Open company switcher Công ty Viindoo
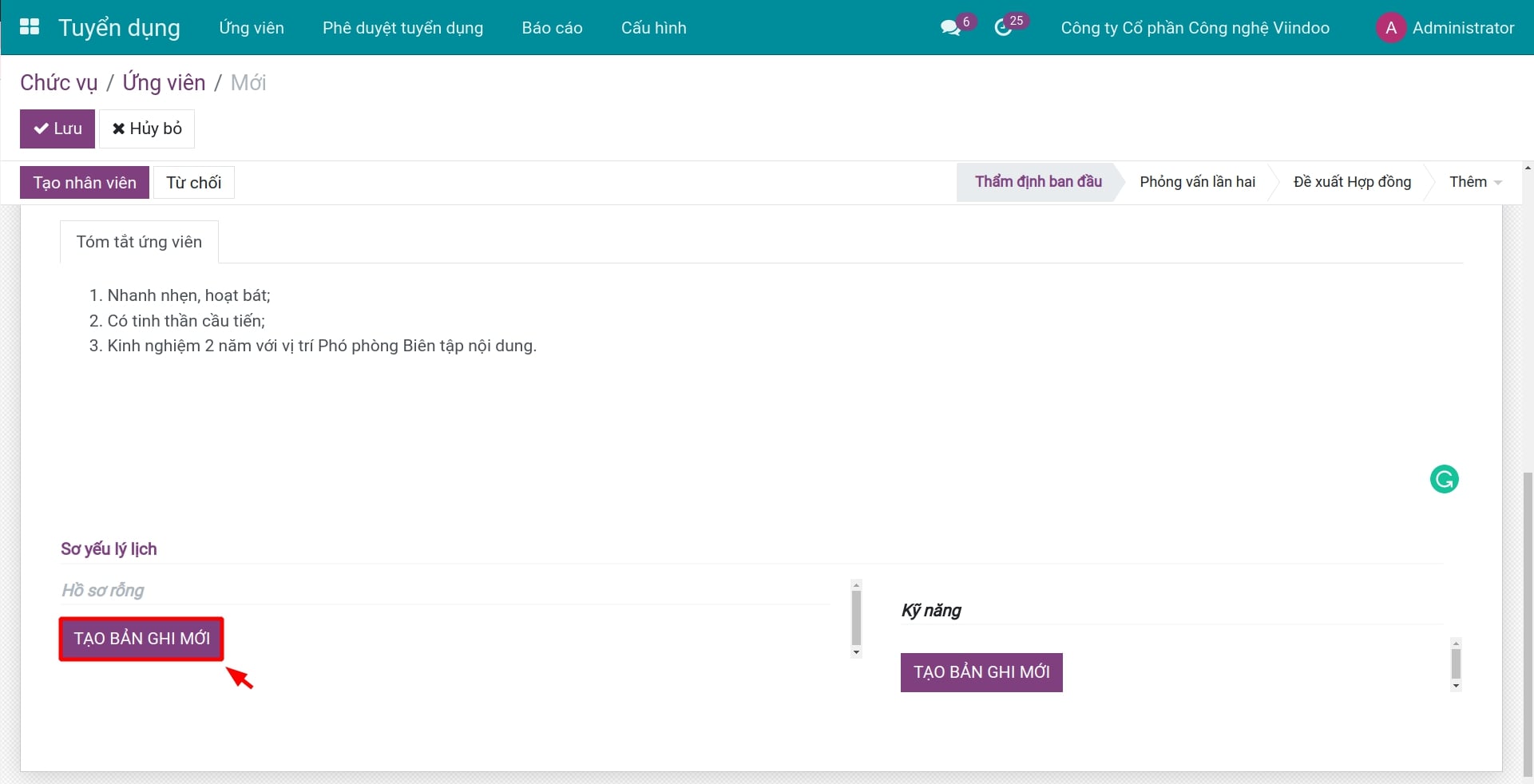1534x784 pixels. [1195, 28]
